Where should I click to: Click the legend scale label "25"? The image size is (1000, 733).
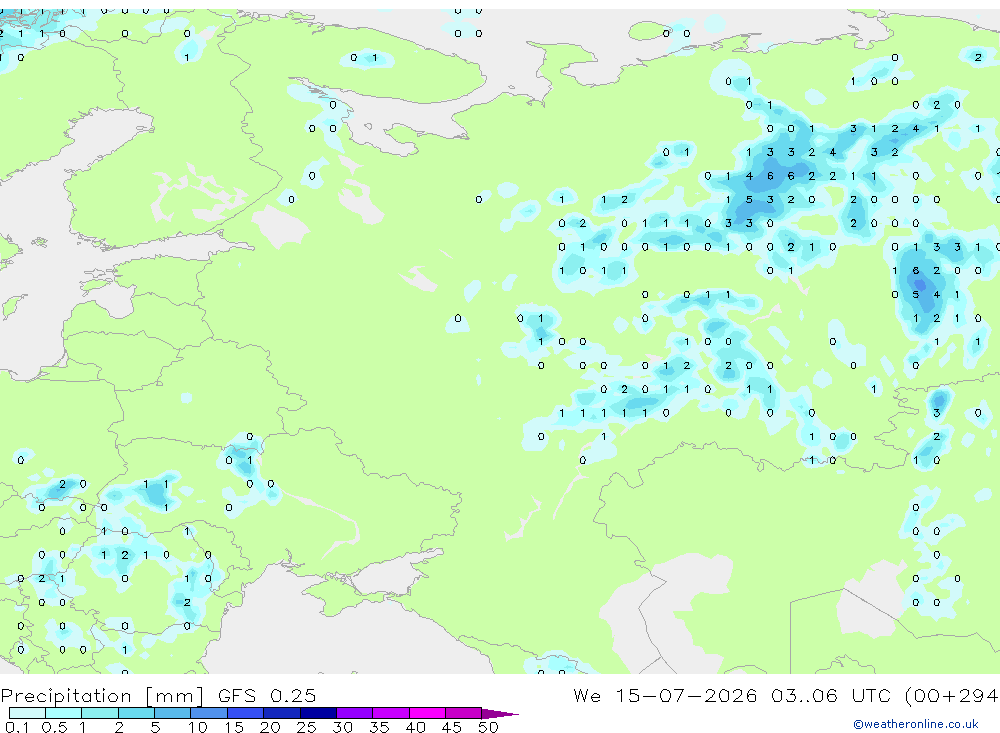coord(307,727)
